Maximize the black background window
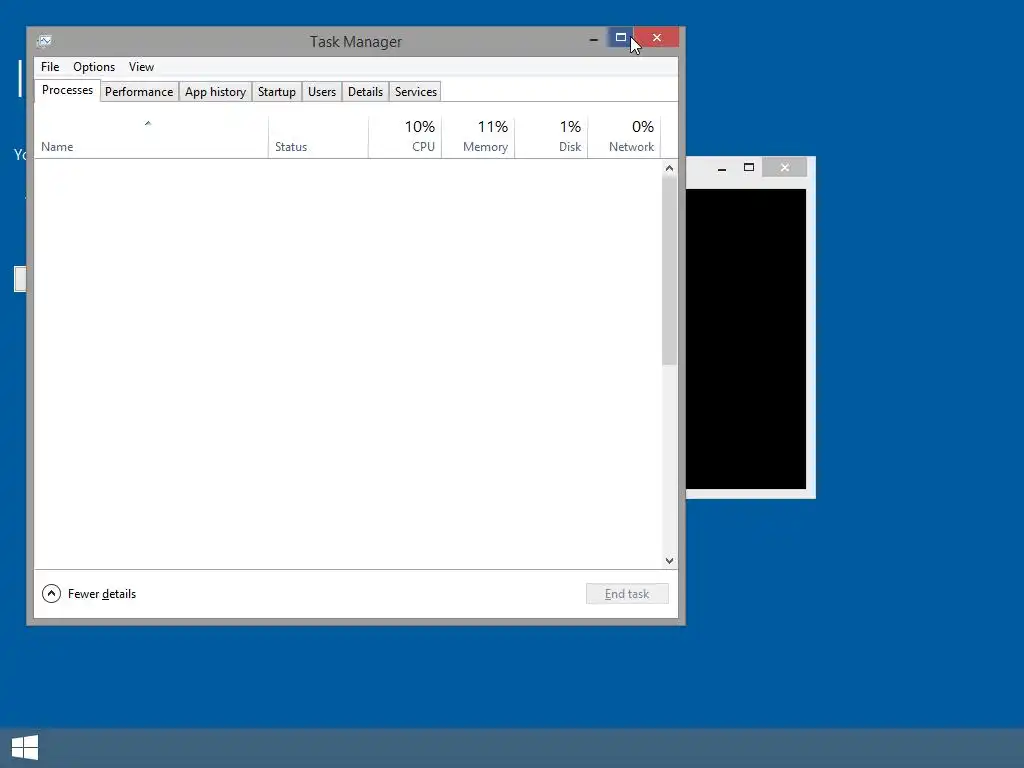This screenshot has width=1024, height=768. click(x=749, y=168)
